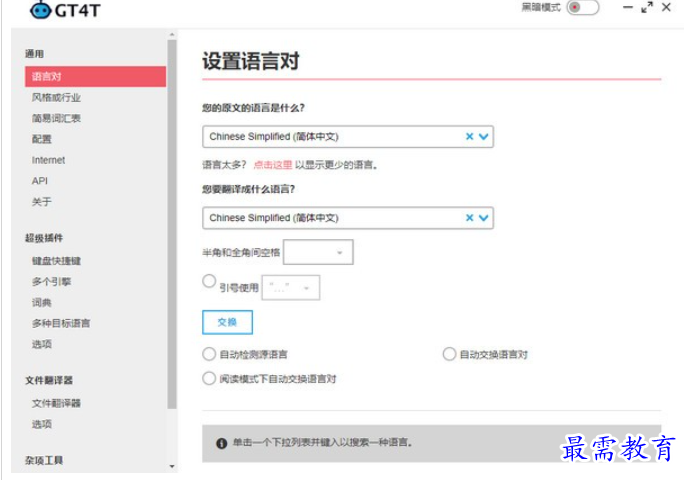Select 语言对 in the sidebar

click(x=96, y=77)
